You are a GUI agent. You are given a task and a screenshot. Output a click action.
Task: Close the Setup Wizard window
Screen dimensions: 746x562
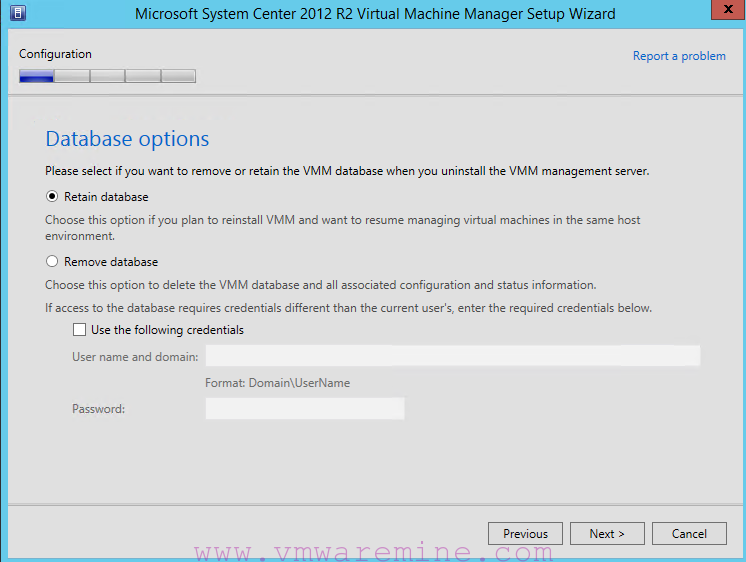click(728, 10)
